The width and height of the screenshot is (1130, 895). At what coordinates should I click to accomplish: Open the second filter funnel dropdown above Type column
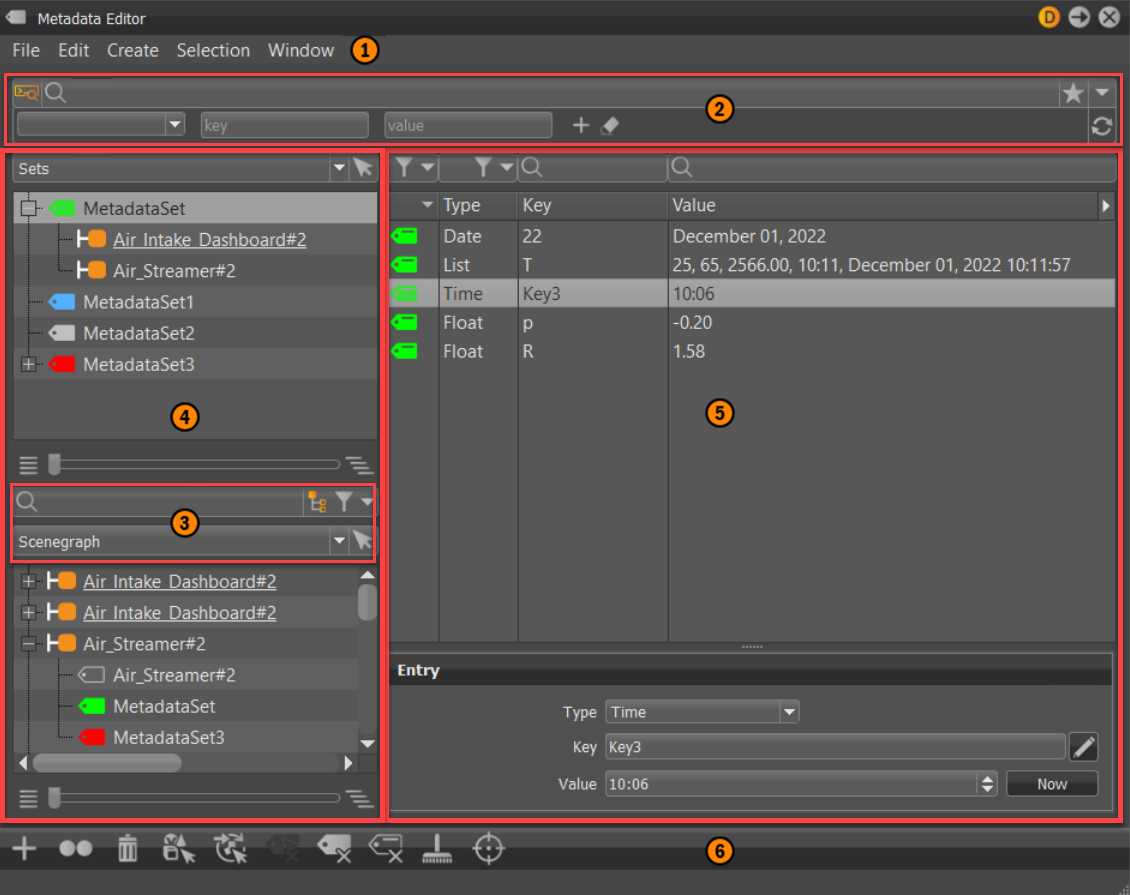pyautogui.click(x=494, y=168)
